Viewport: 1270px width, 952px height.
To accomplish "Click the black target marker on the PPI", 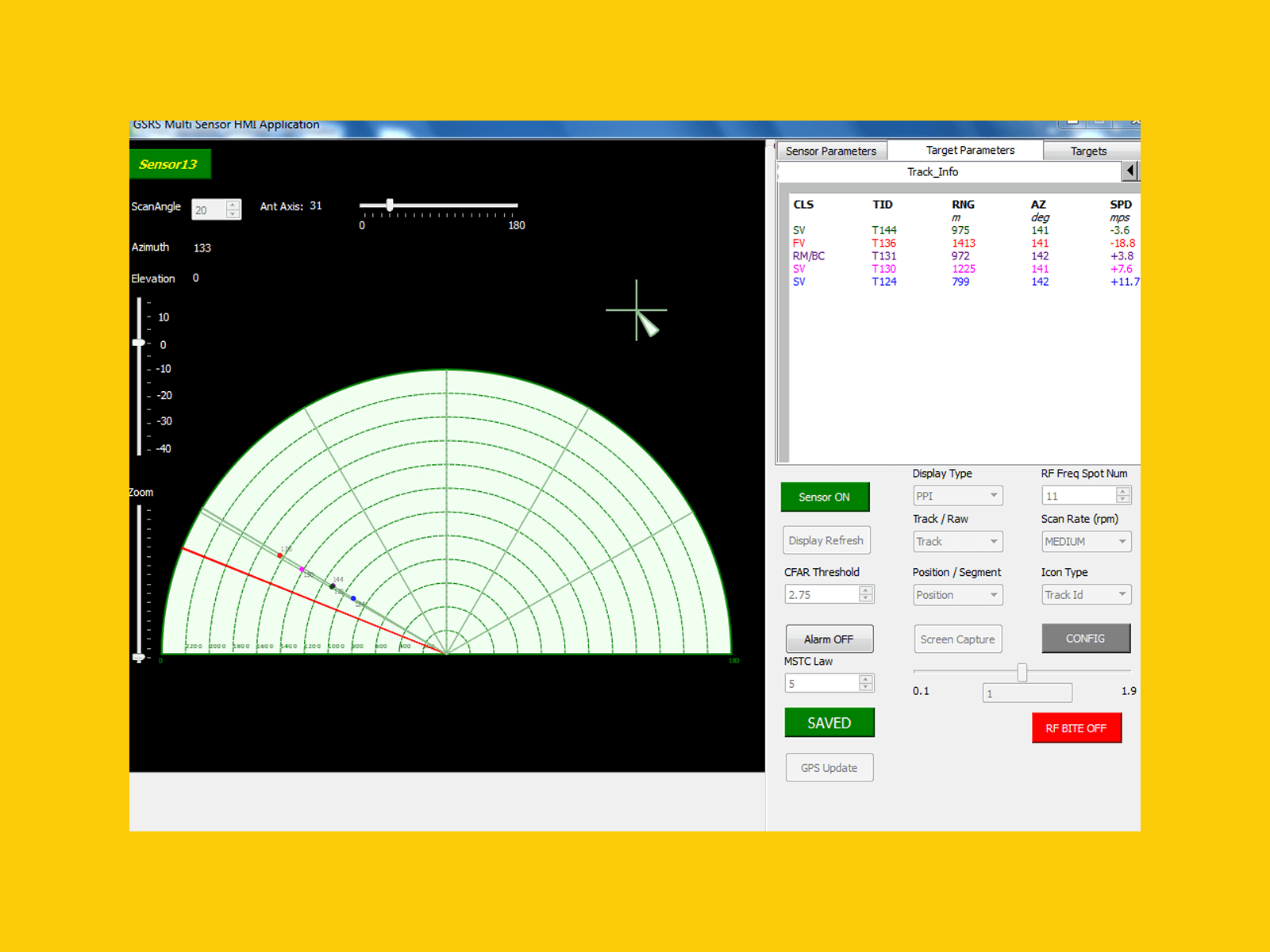I will [333, 586].
